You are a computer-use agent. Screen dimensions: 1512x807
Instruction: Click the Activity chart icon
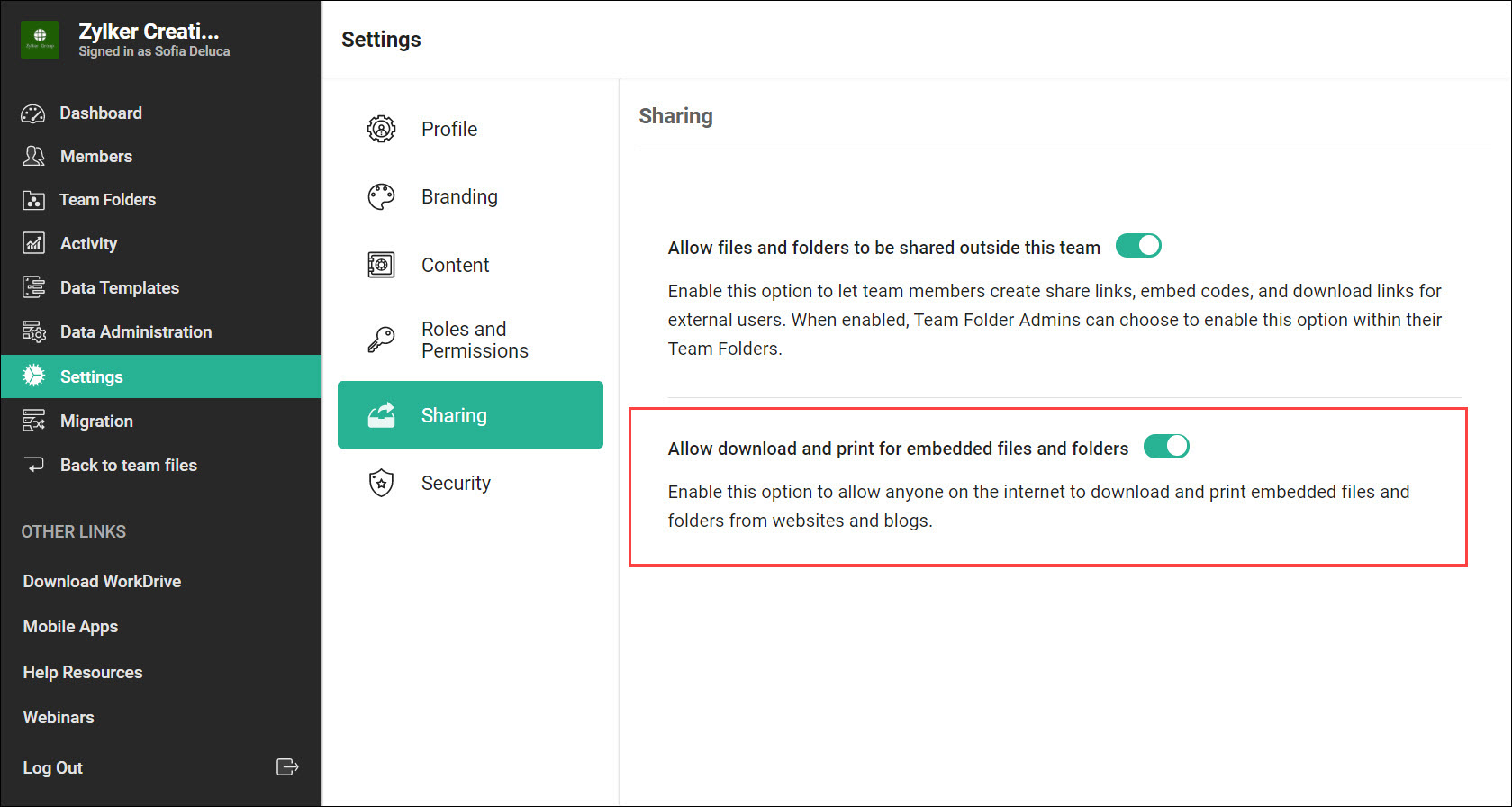click(x=33, y=243)
